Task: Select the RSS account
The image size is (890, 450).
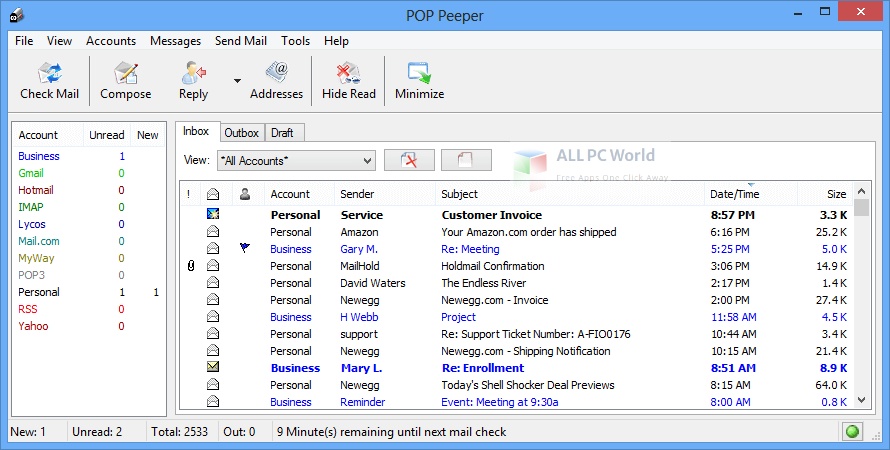Action: pos(27,309)
